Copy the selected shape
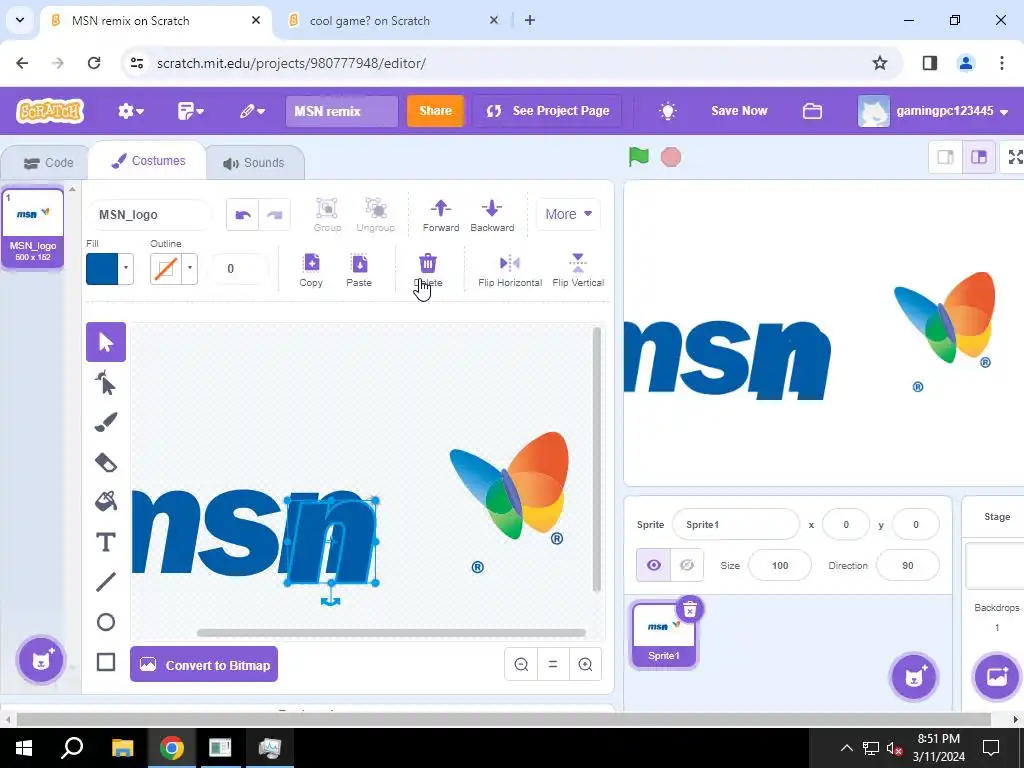This screenshot has height=768, width=1024. [x=312, y=270]
